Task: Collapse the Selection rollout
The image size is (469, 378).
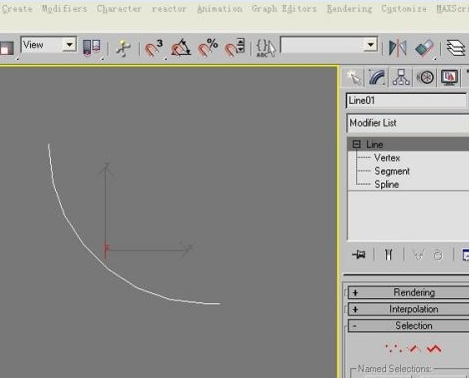Action: coord(408,326)
